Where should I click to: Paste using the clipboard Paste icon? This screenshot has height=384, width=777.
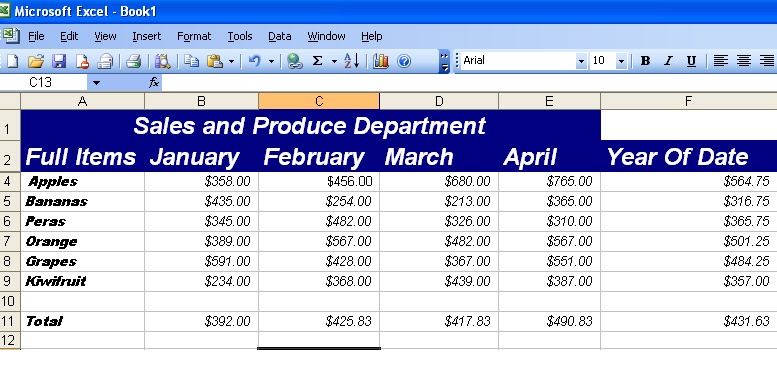[x=215, y=61]
